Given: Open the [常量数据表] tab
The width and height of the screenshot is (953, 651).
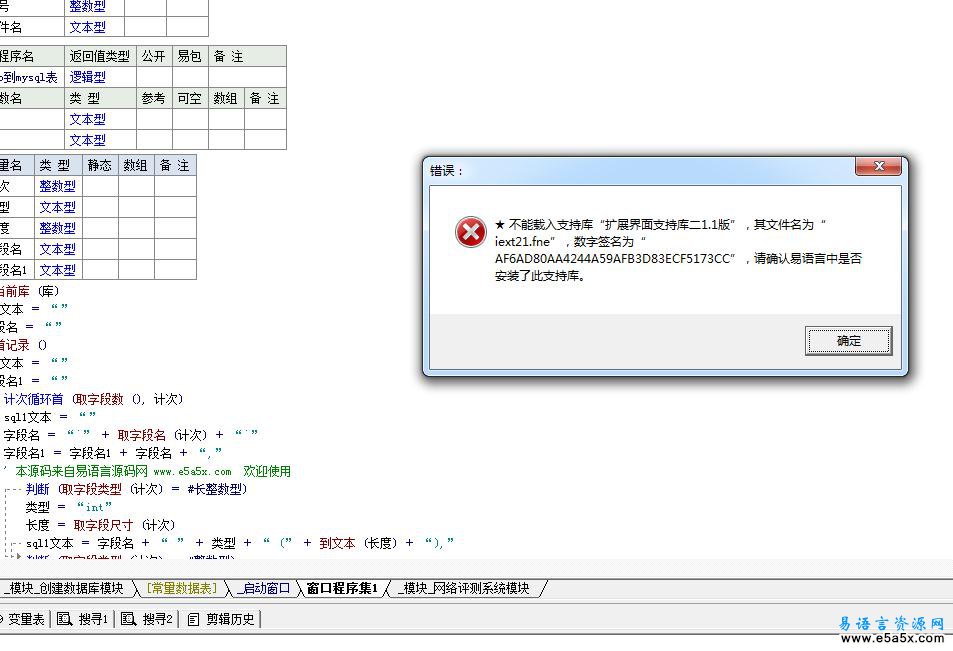Looking at the screenshot, I should [x=182, y=588].
